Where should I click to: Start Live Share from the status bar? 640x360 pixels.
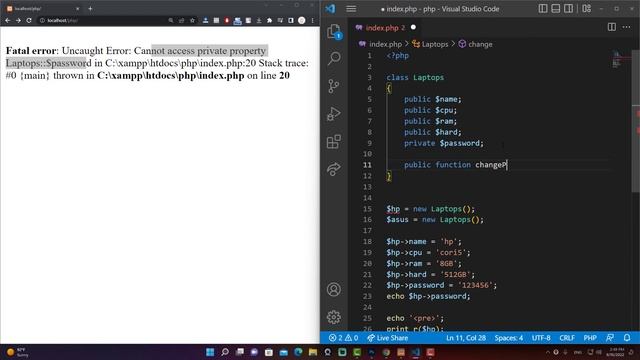pos(387,338)
